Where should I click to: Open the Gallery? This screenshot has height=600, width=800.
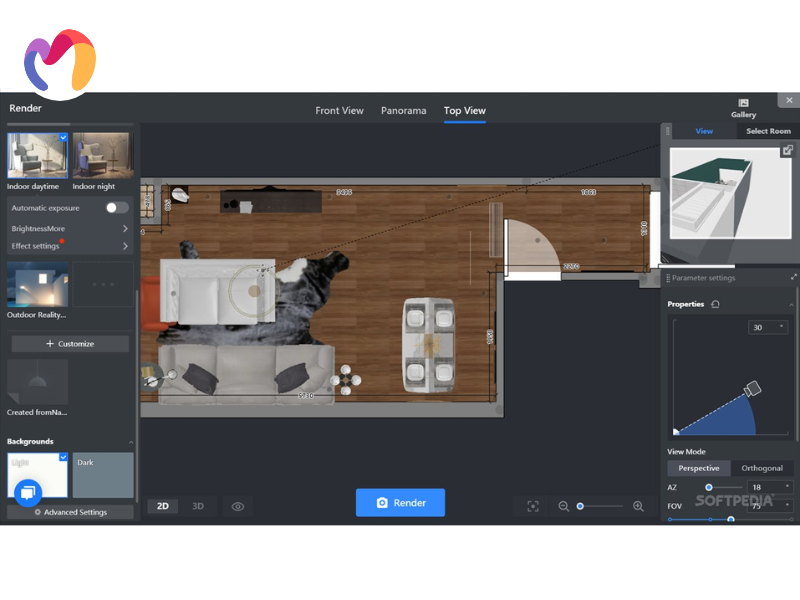(x=743, y=108)
